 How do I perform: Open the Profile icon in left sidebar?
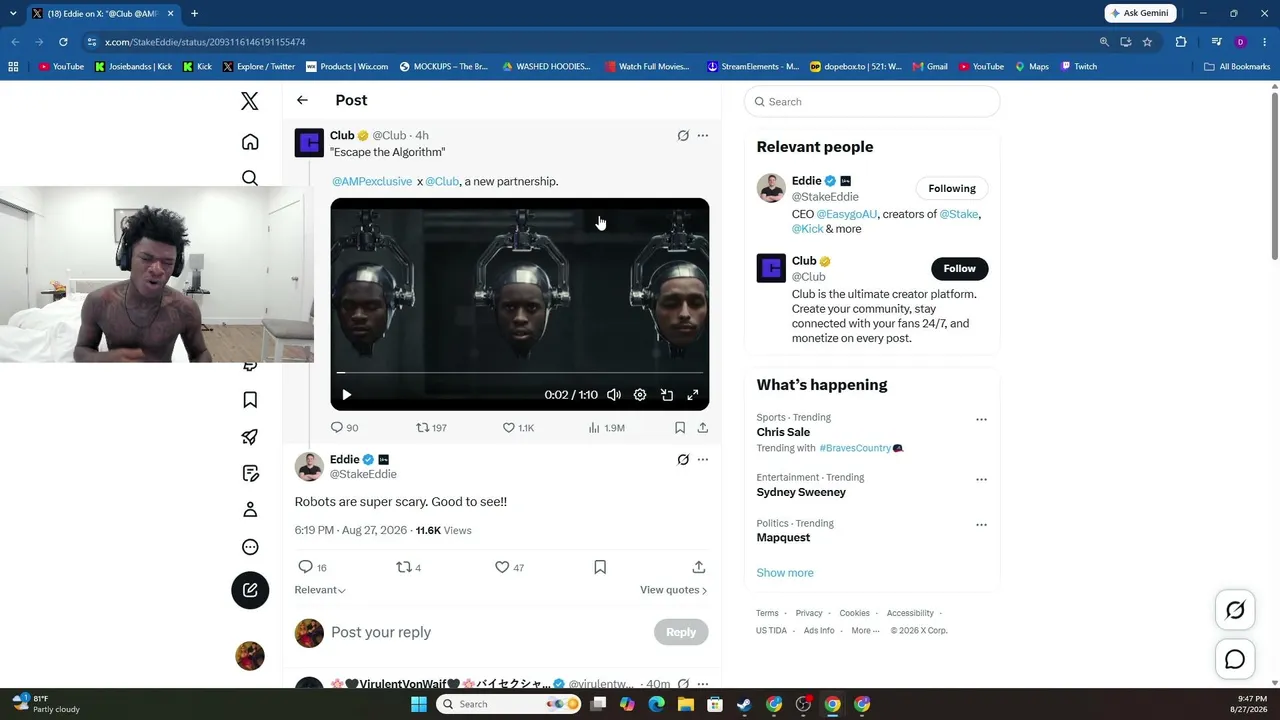pyautogui.click(x=250, y=510)
